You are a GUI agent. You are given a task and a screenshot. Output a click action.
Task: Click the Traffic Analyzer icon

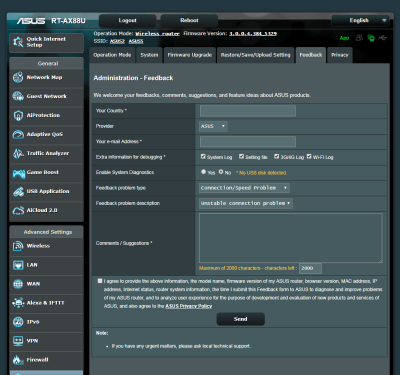18,153
